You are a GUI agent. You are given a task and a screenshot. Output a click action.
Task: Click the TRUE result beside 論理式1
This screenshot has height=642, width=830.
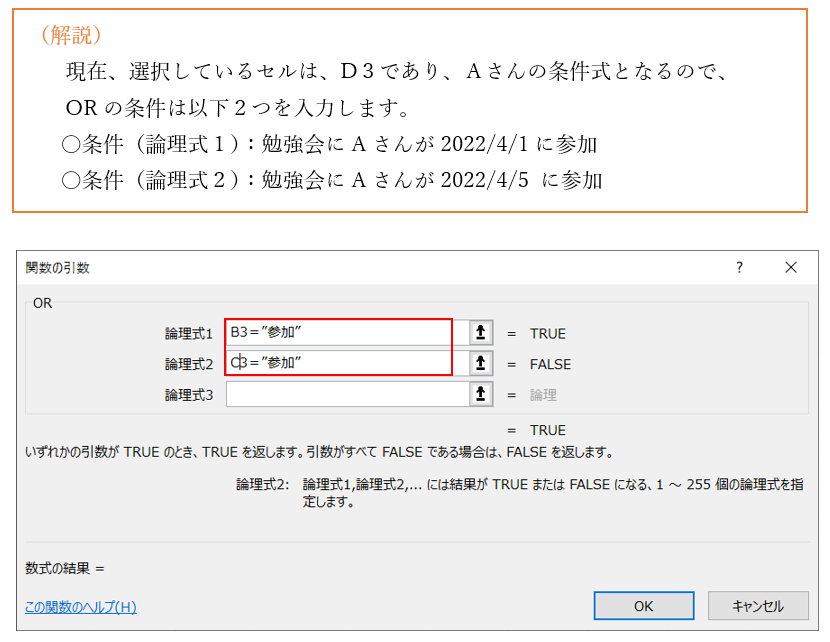(547, 334)
